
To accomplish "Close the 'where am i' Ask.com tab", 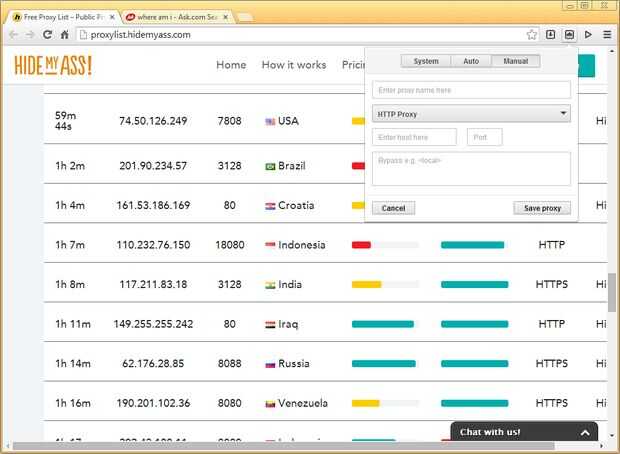I will tap(225, 17).
